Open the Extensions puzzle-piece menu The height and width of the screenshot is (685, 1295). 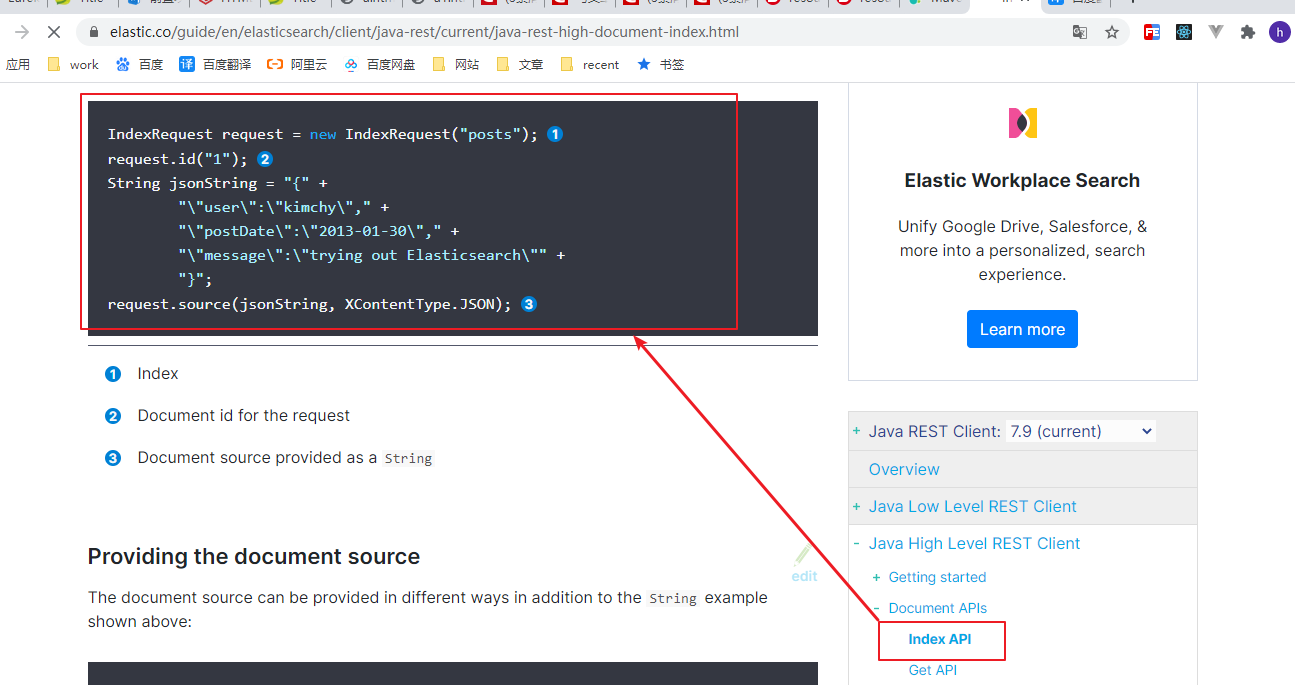click(x=1248, y=32)
